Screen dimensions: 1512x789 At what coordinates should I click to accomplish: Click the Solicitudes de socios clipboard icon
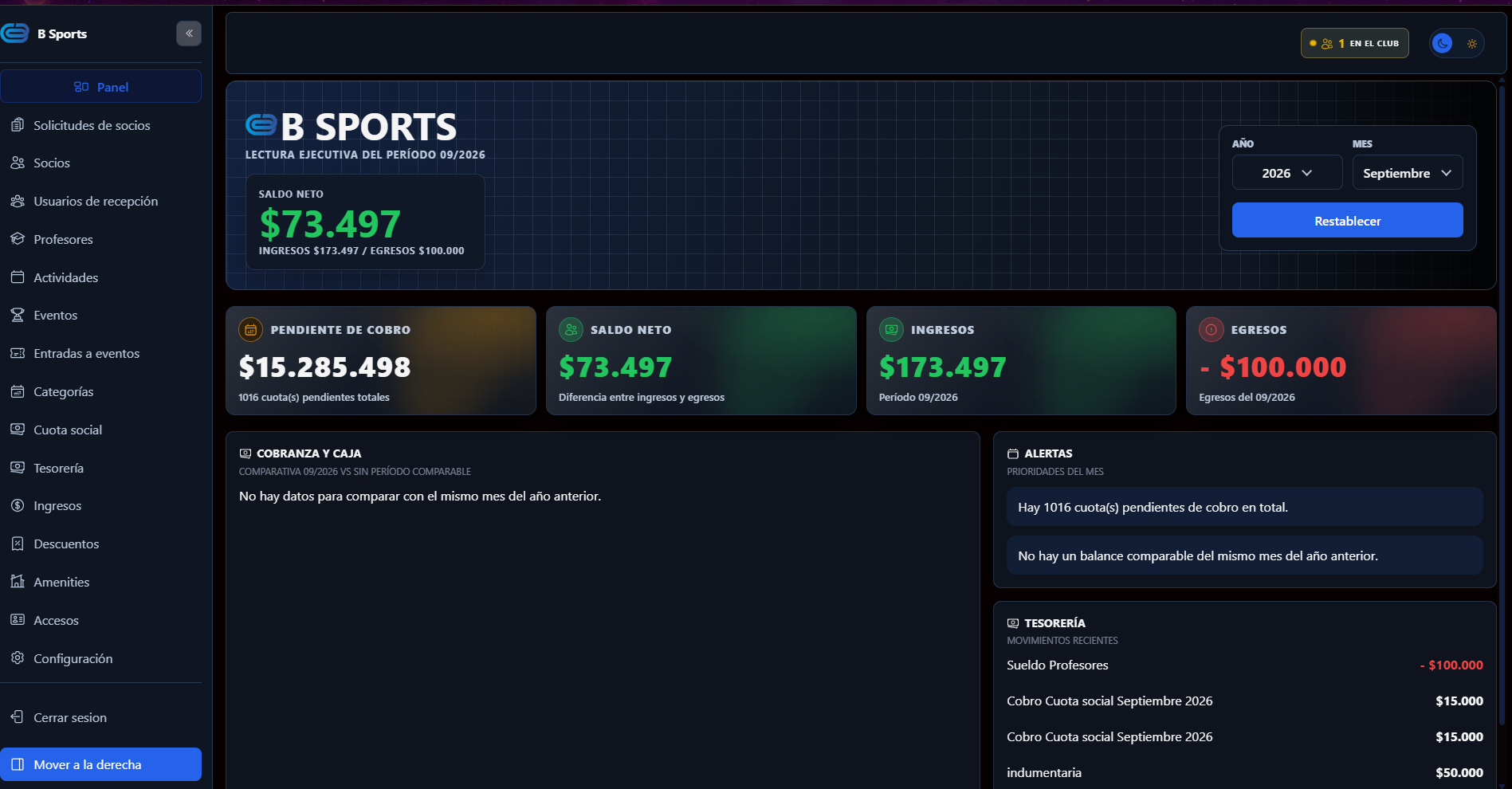pos(18,125)
